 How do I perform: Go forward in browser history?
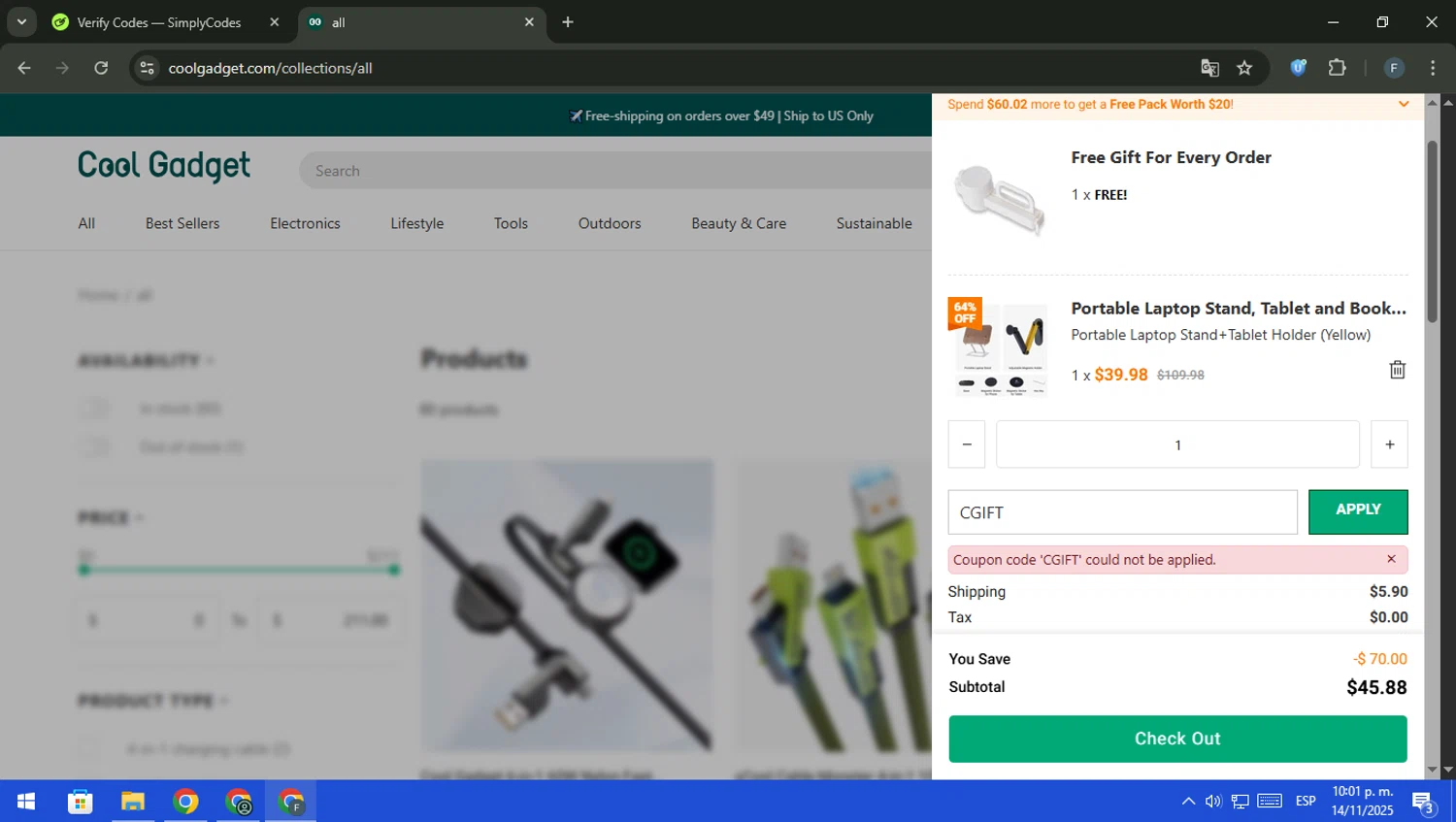click(62, 68)
